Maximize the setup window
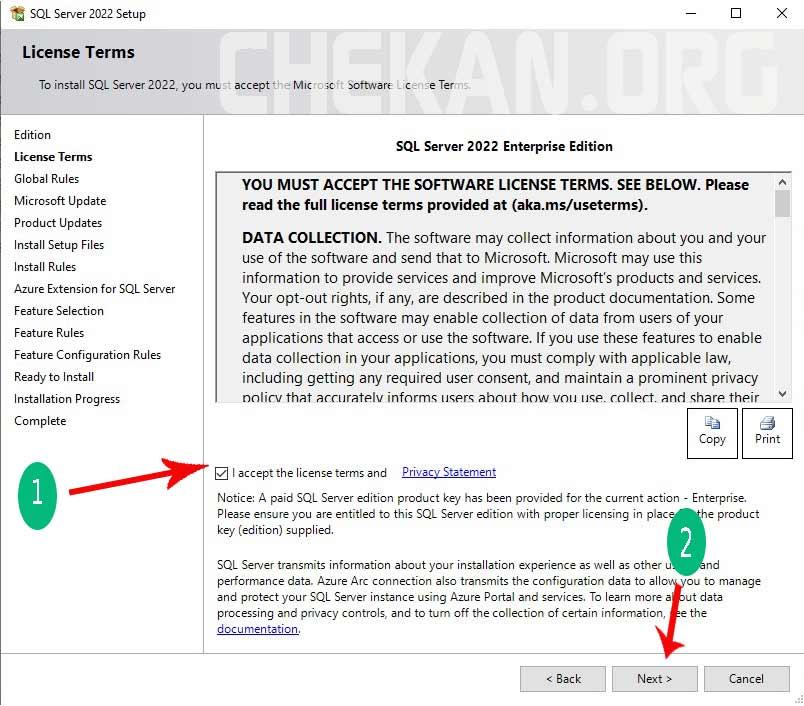 tap(736, 14)
